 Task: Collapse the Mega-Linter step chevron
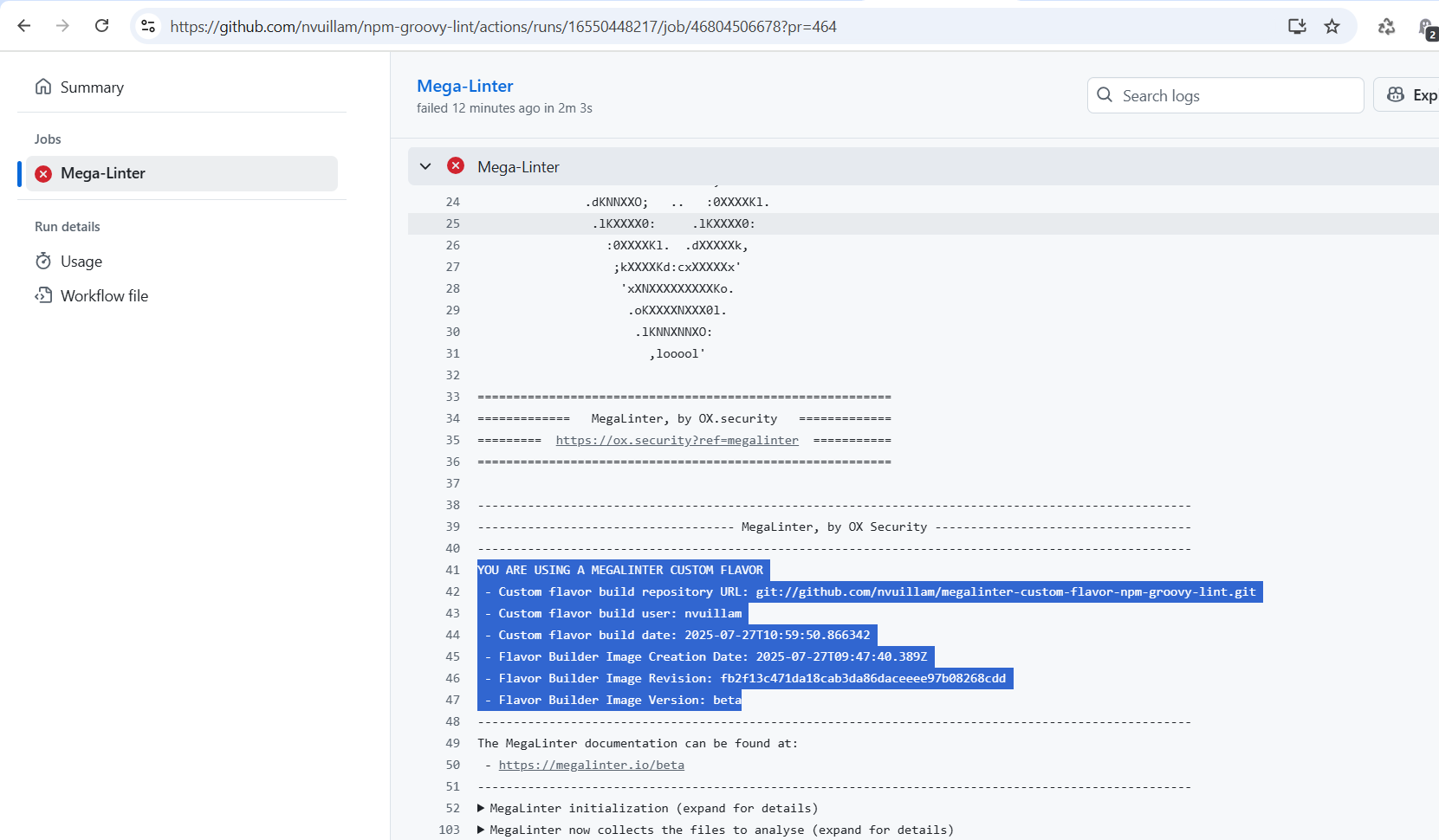(425, 166)
